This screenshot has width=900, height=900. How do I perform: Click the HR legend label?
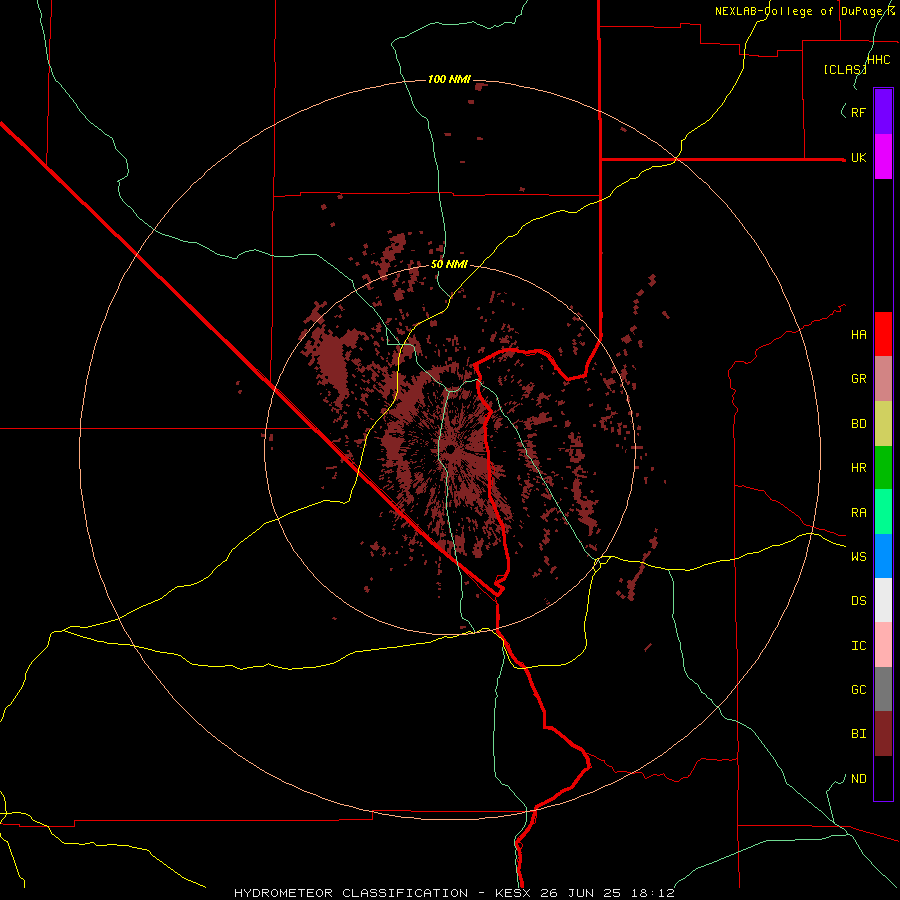tap(858, 468)
